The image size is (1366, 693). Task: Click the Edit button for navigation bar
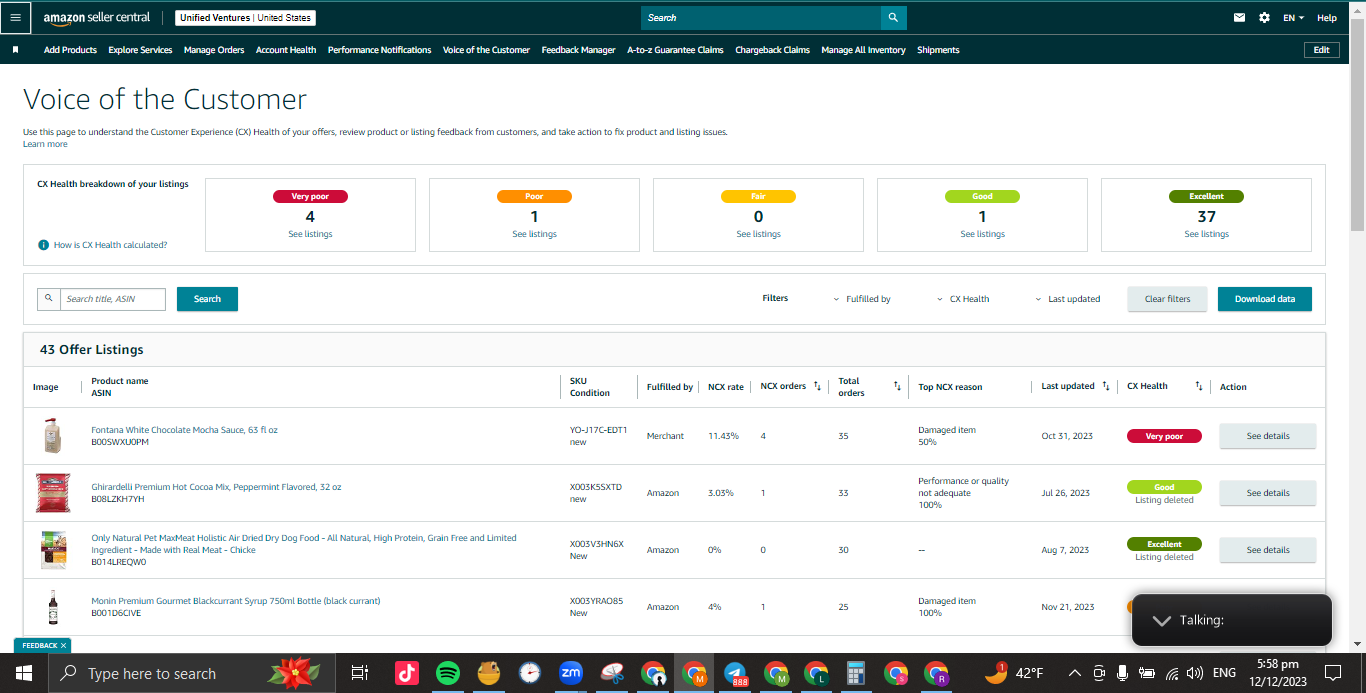[x=1321, y=50]
